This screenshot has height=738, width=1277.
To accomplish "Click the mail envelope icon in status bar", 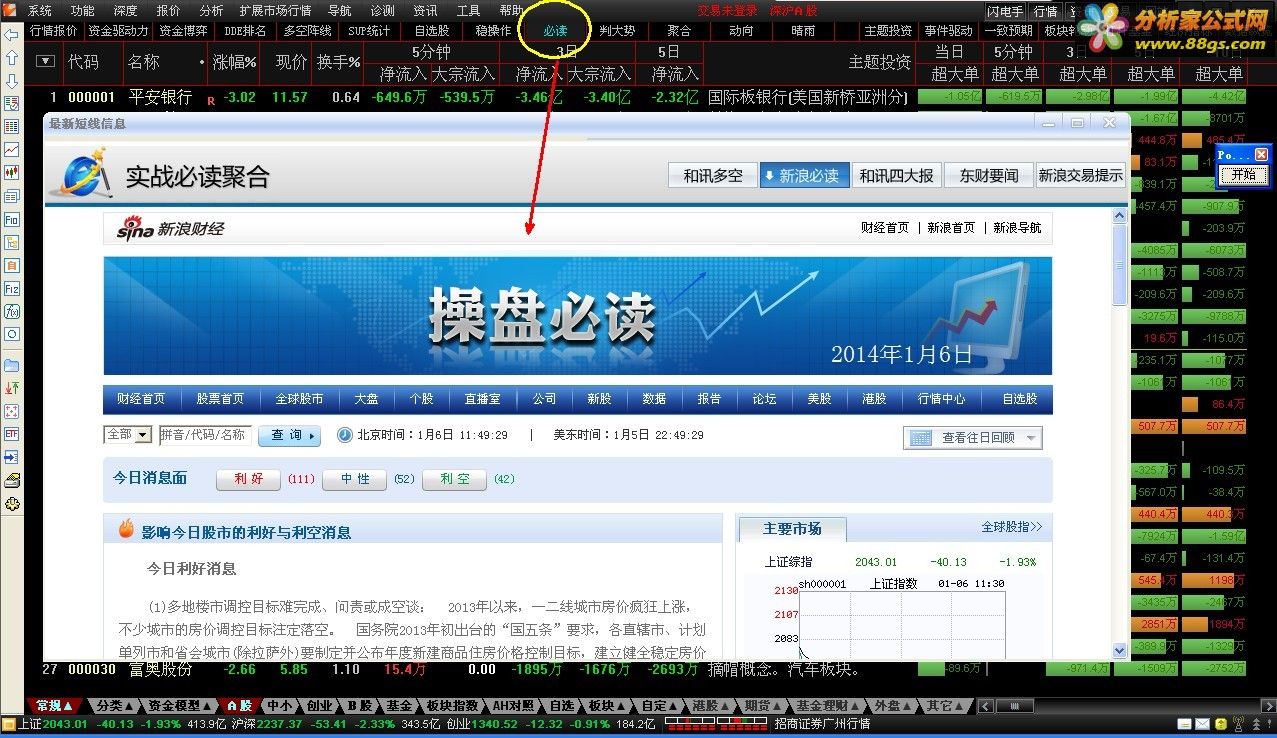I will [1202, 724].
